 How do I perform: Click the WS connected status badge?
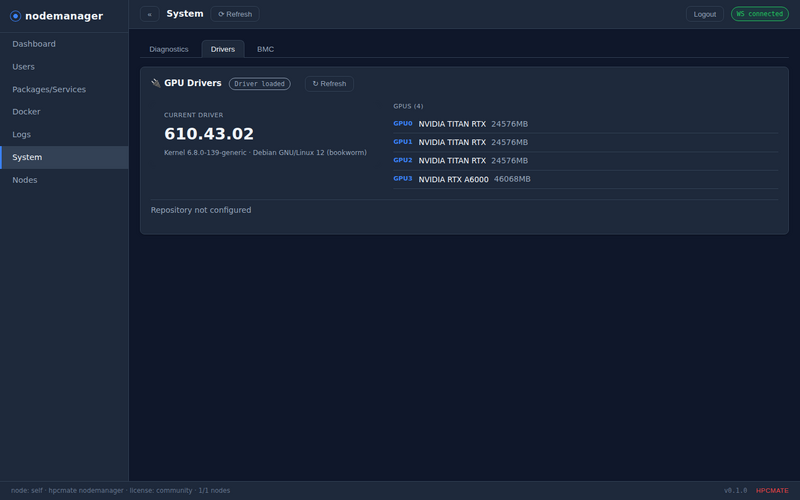pyautogui.click(x=759, y=14)
